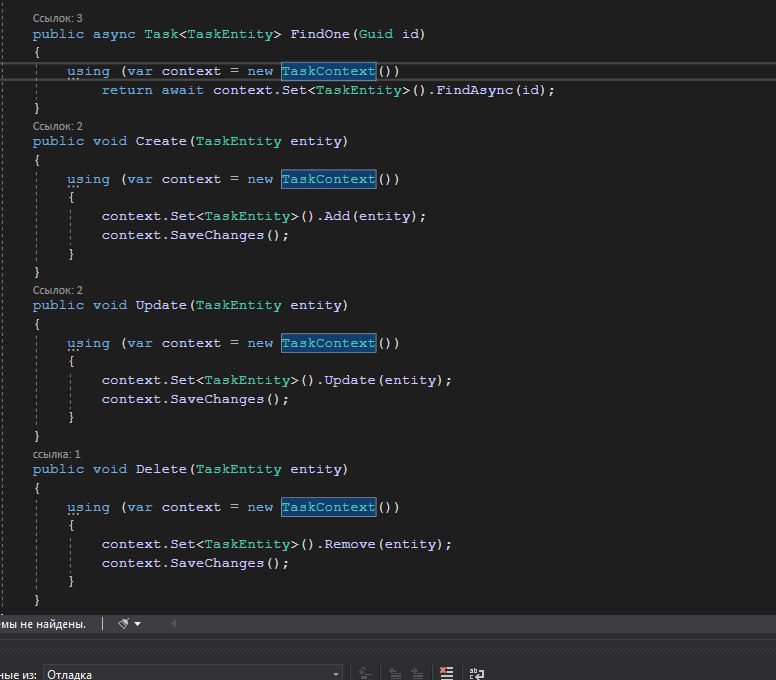This screenshot has height=680, width=776.
Task: Open the dropdown arrow beside the broom icon
Action: 138,624
